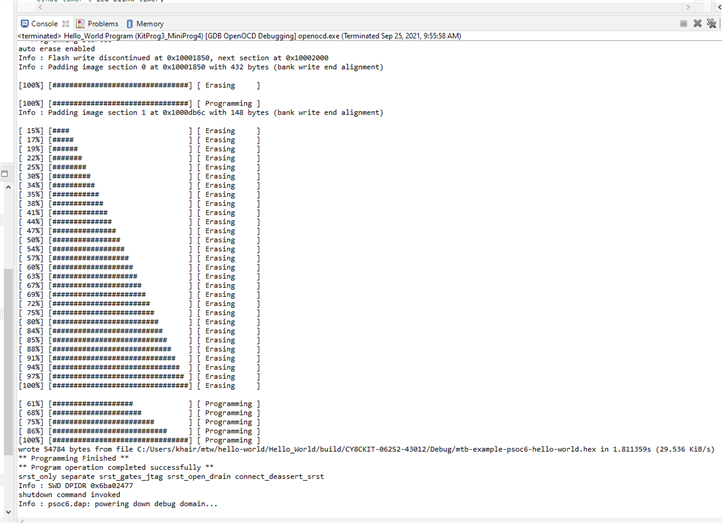Click the editor horizontal scrollbar right arrow
The image size is (722, 523).
[688, 7]
